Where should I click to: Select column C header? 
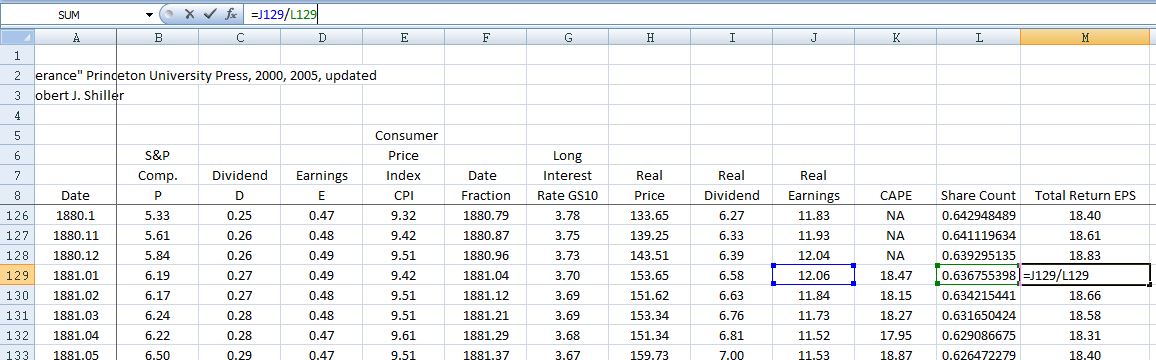pyautogui.click(x=240, y=38)
